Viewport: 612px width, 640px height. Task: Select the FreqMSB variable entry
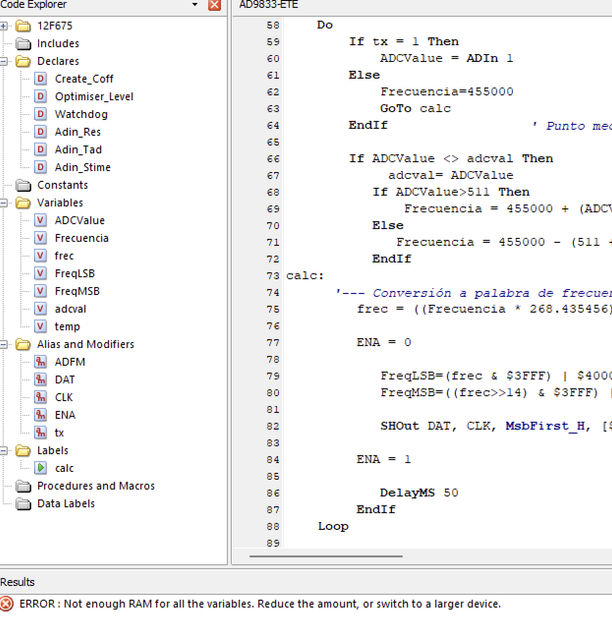[x=77, y=291]
